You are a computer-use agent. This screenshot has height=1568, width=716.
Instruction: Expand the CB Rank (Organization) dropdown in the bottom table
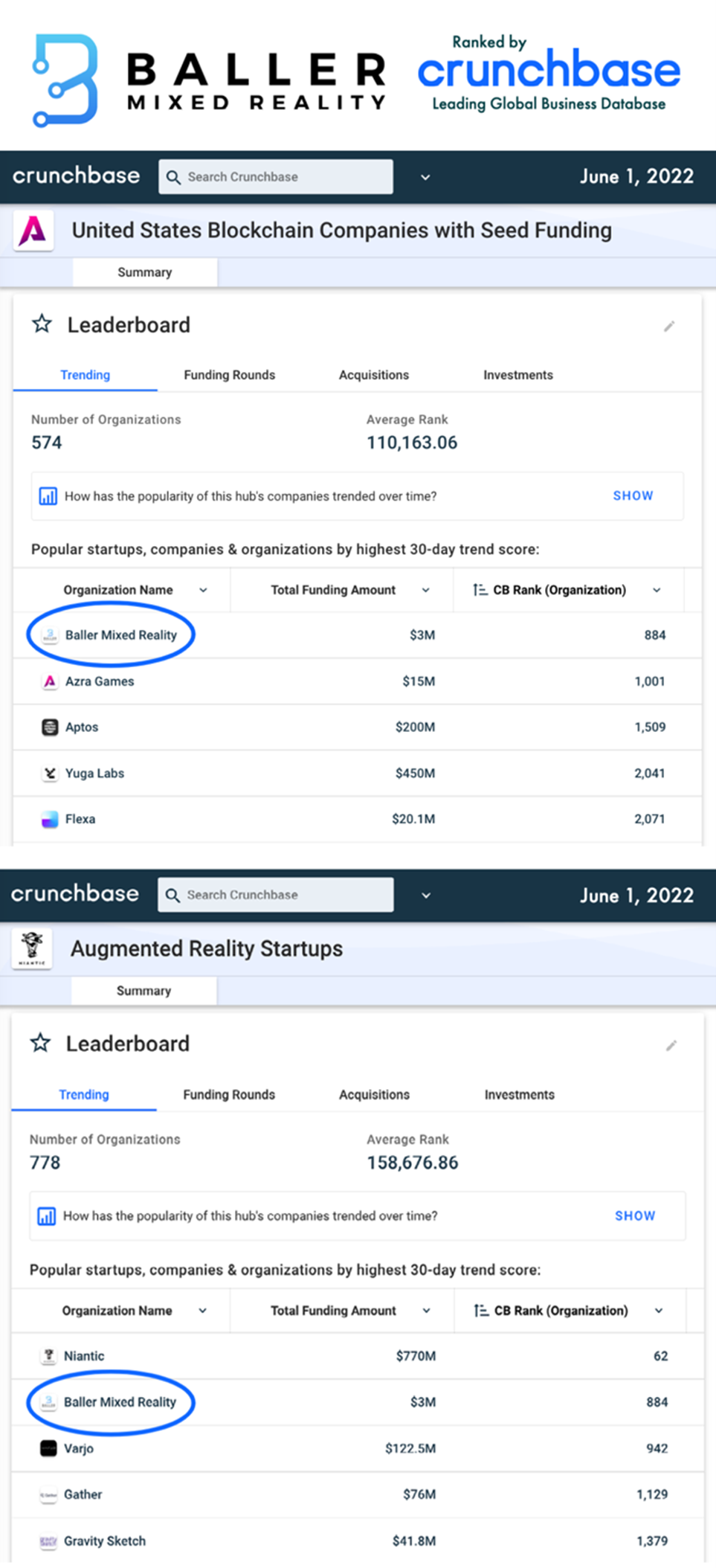(x=659, y=1311)
